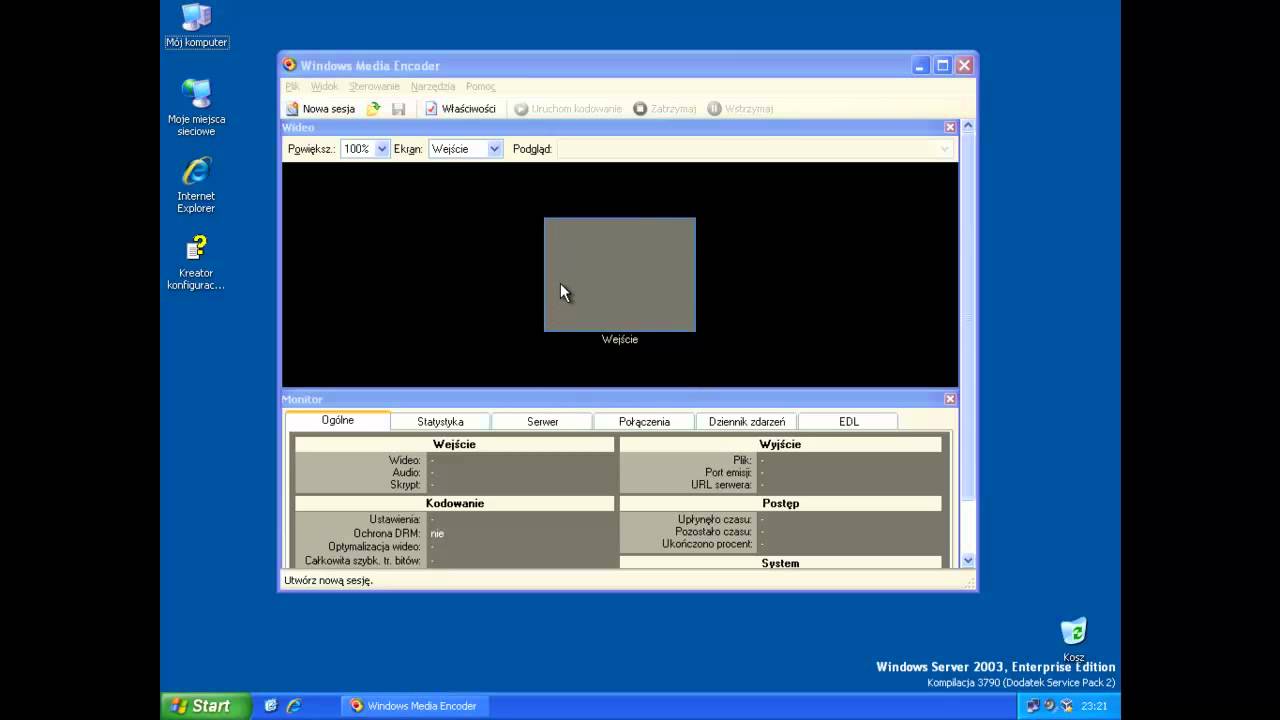Click the Wstrzymaj pause button

click(x=740, y=109)
